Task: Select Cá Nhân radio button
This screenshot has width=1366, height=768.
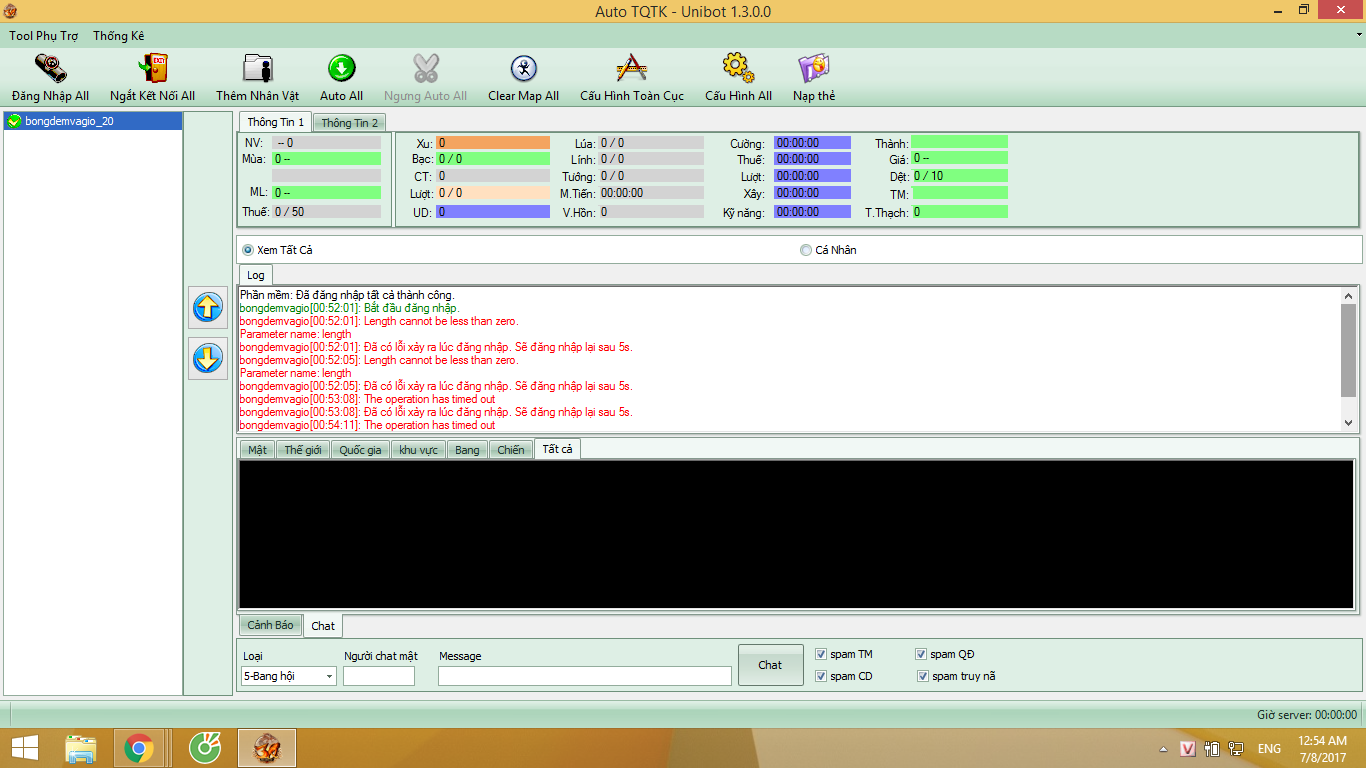Action: (806, 250)
